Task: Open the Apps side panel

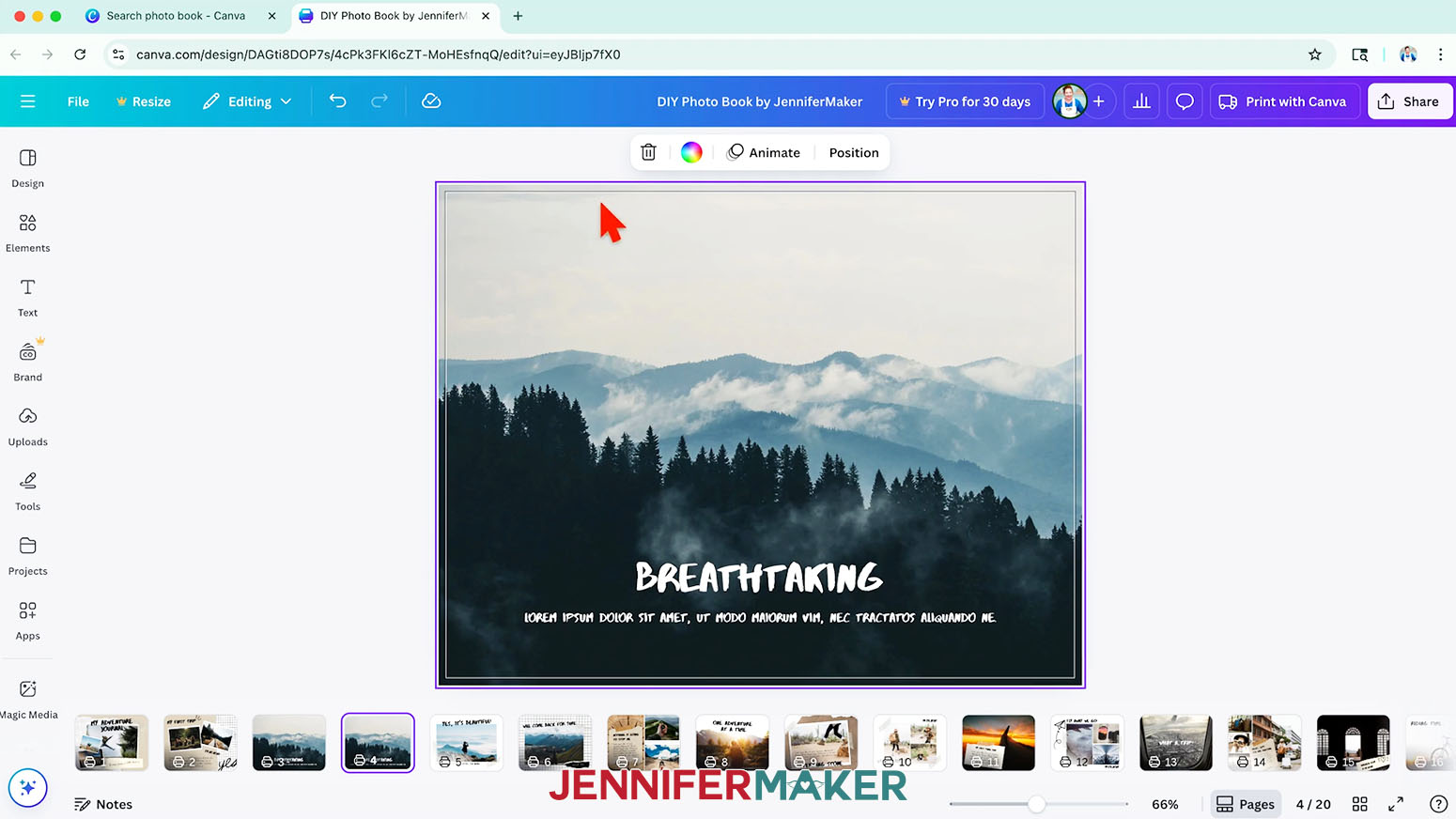Action: (28, 622)
